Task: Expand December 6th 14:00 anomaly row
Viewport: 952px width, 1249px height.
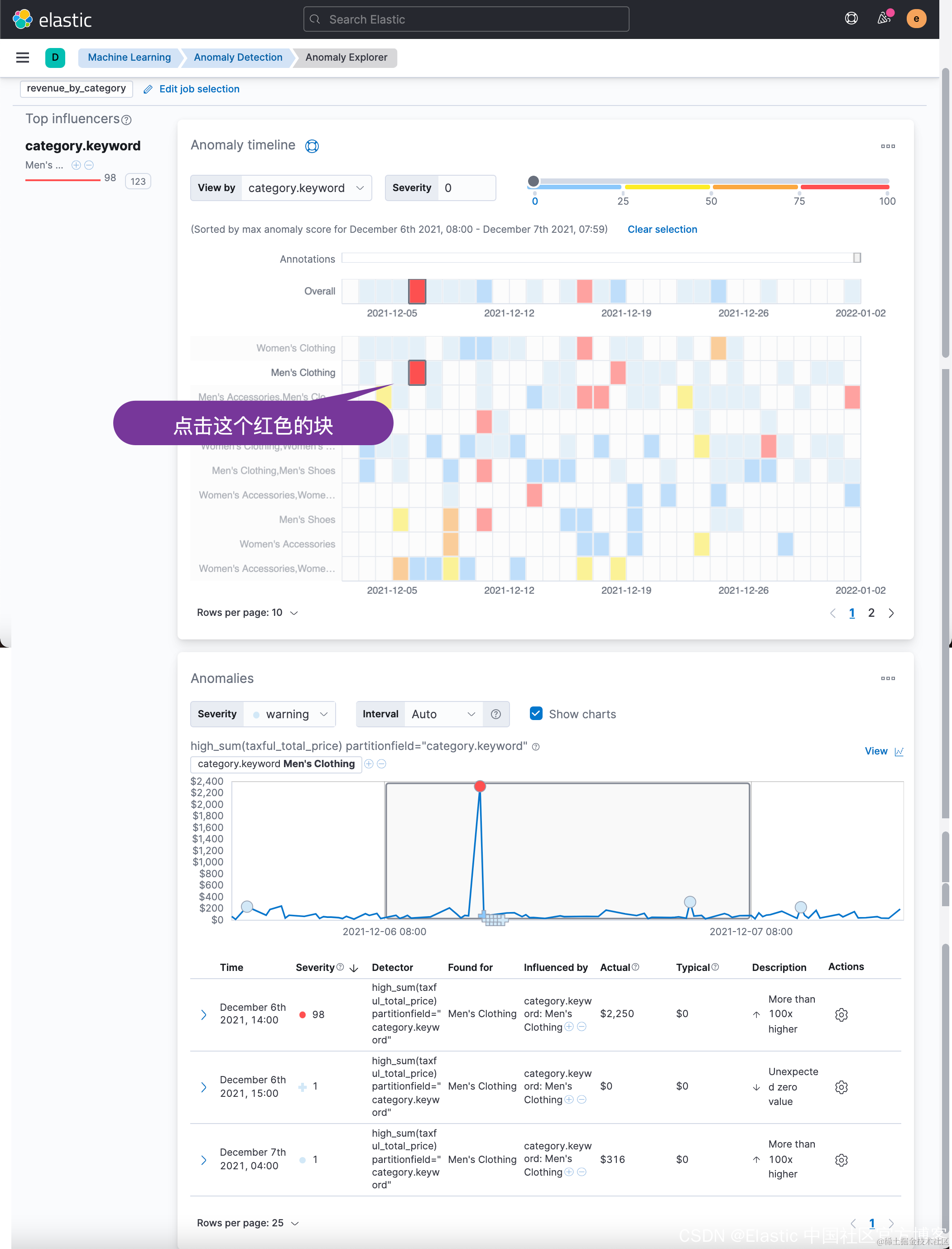Action: point(203,1014)
